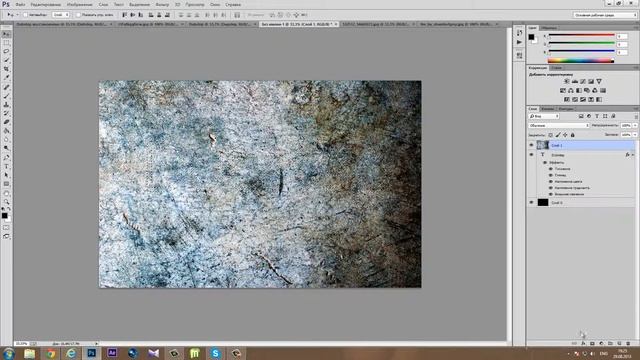The height and width of the screenshot is (360, 640).
Task: Select the Hand tool
Action: (x=6, y=193)
